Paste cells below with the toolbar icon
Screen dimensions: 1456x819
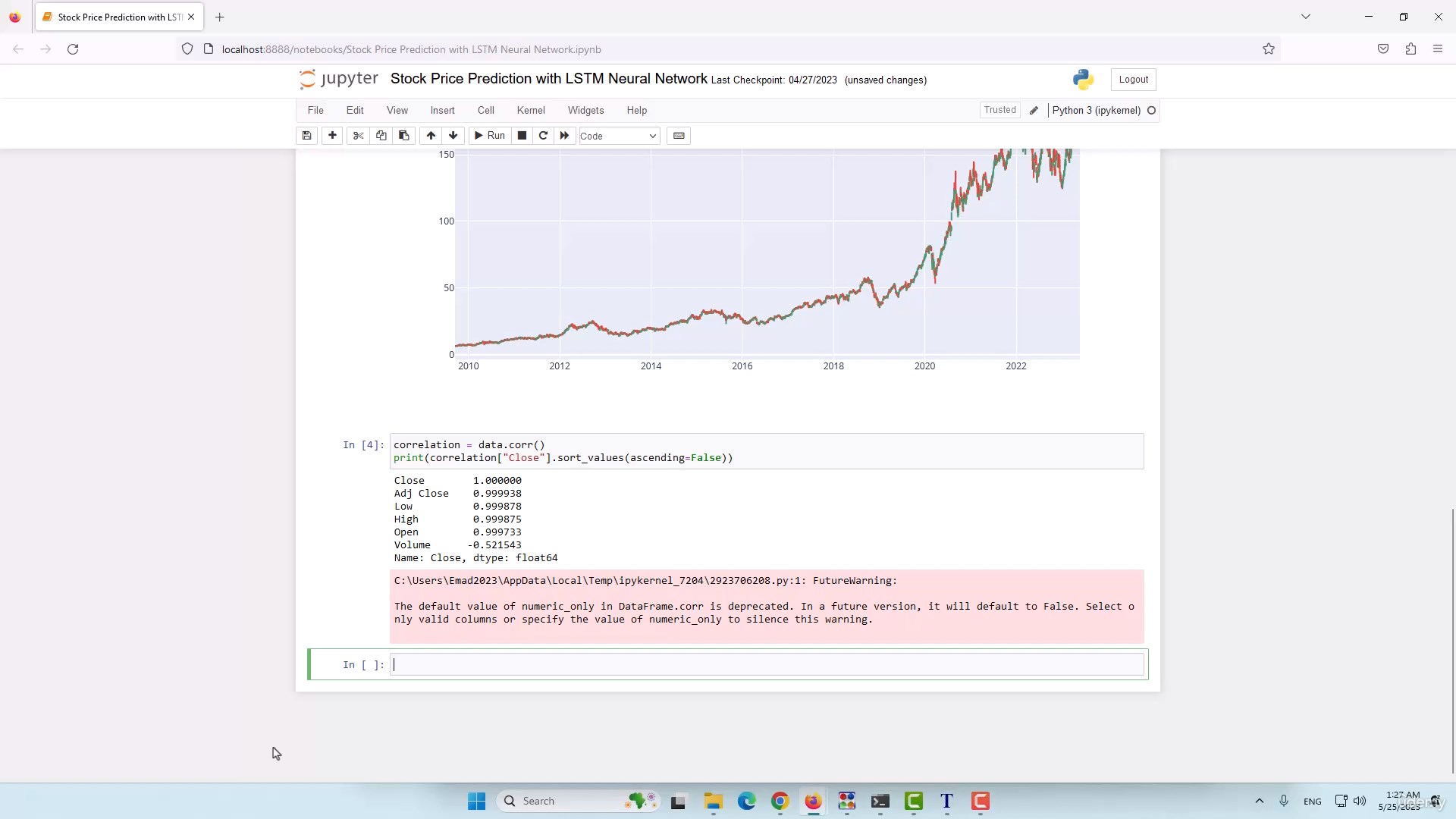click(x=403, y=136)
